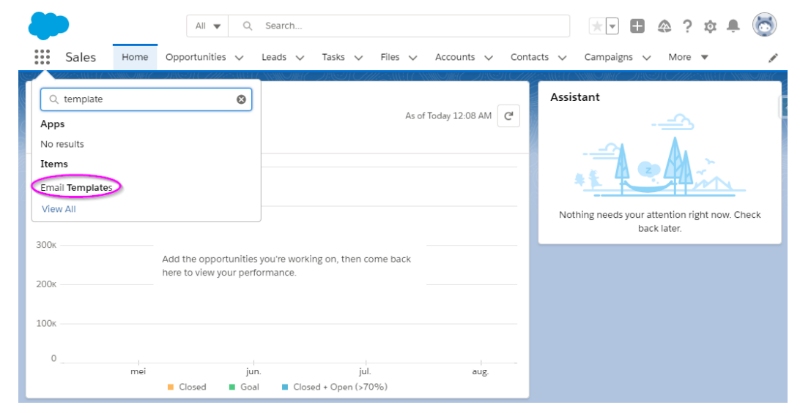Expand the Opportunities tab dropdown chevron
This screenshot has height=413, width=800.
(x=239, y=58)
